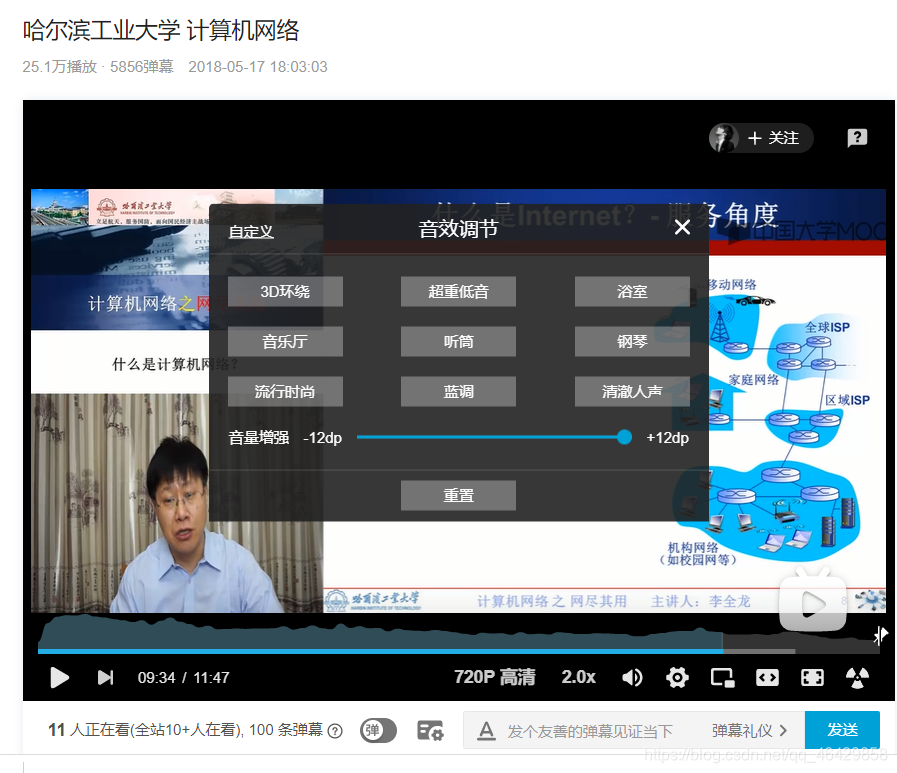Click the upload date 2018-05-17 18:03:03
The width and height of the screenshot is (897, 773).
click(258, 67)
